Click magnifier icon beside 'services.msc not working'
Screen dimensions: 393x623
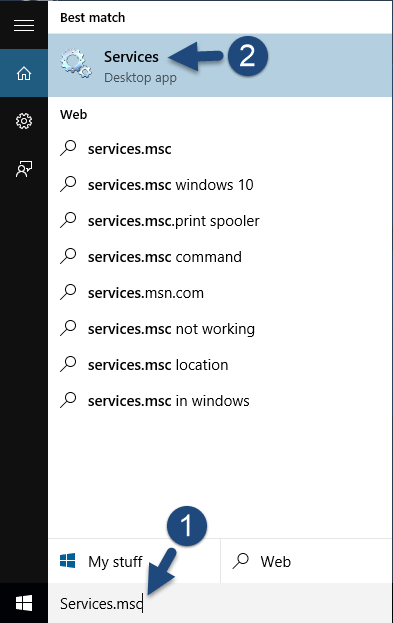click(68, 328)
